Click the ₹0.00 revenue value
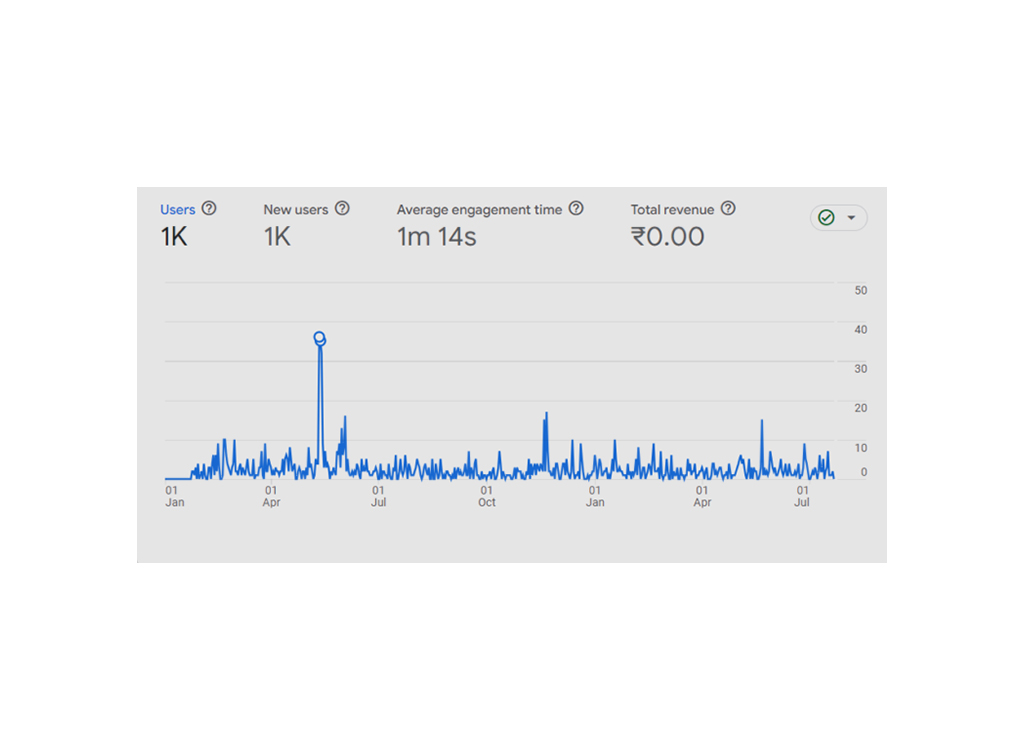This screenshot has width=1024, height=750. (668, 237)
